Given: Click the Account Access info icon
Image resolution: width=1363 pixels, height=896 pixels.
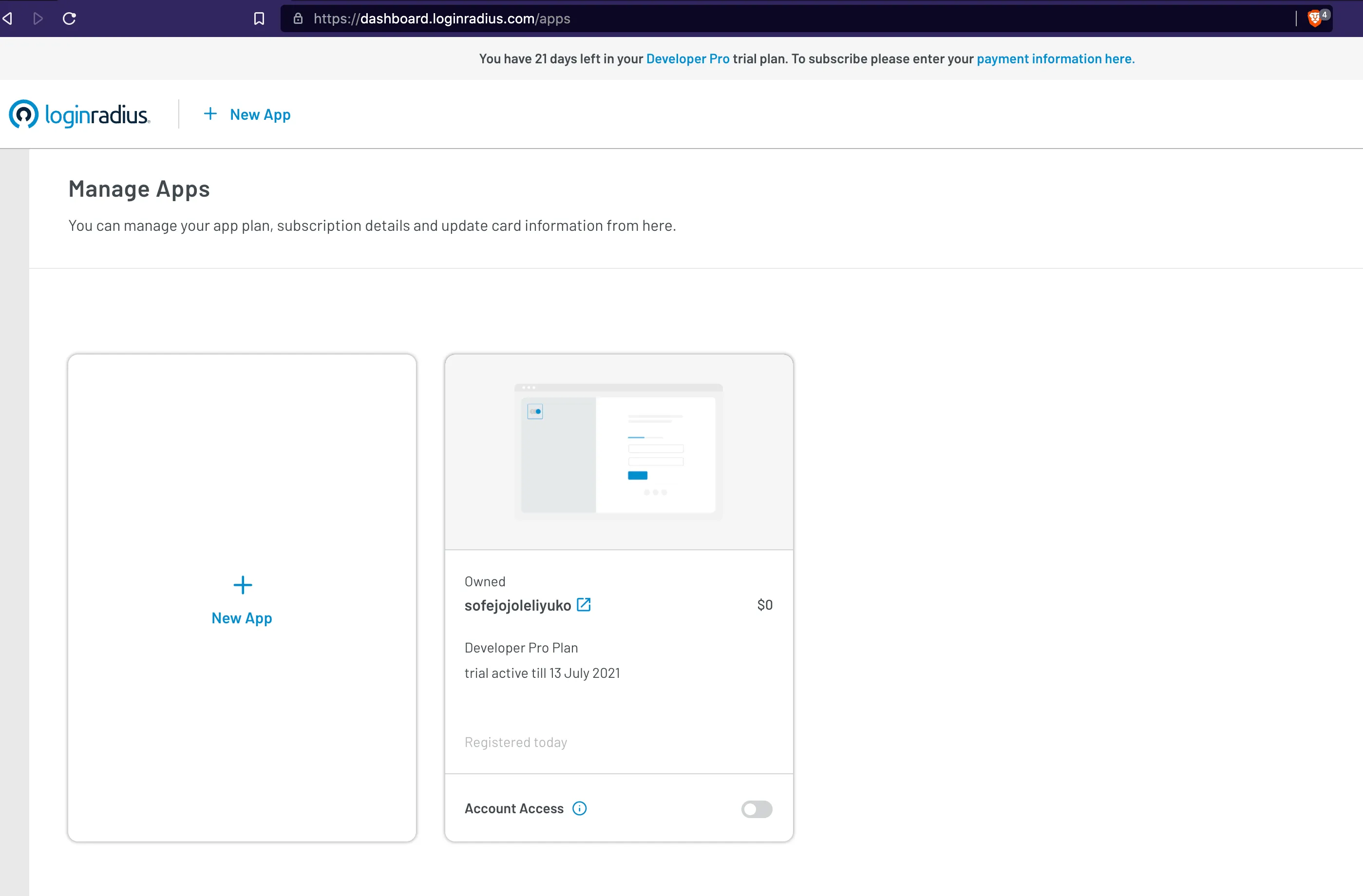Looking at the screenshot, I should pos(580,808).
